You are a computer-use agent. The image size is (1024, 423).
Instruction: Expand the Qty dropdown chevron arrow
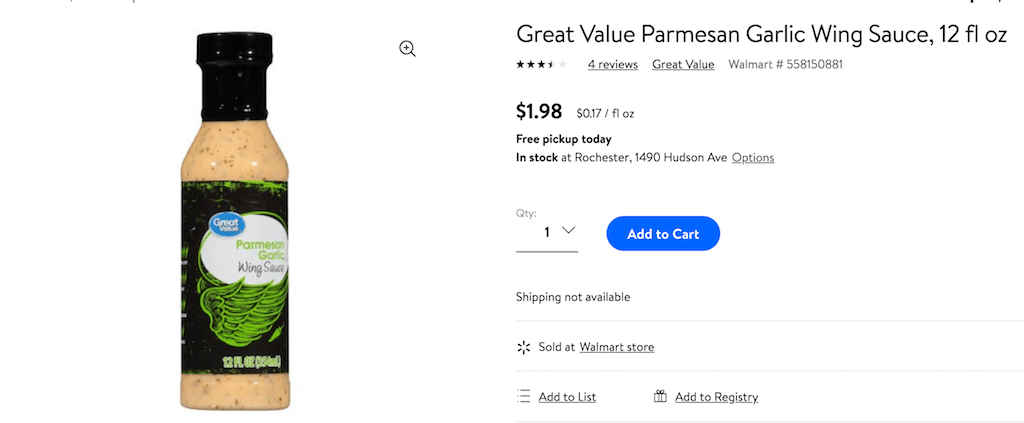click(569, 231)
